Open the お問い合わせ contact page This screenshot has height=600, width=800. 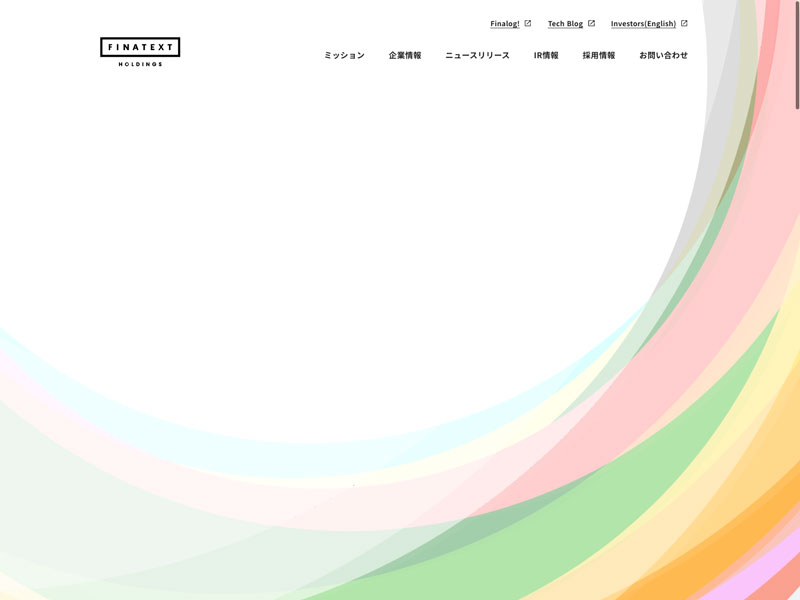pos(663,55)
